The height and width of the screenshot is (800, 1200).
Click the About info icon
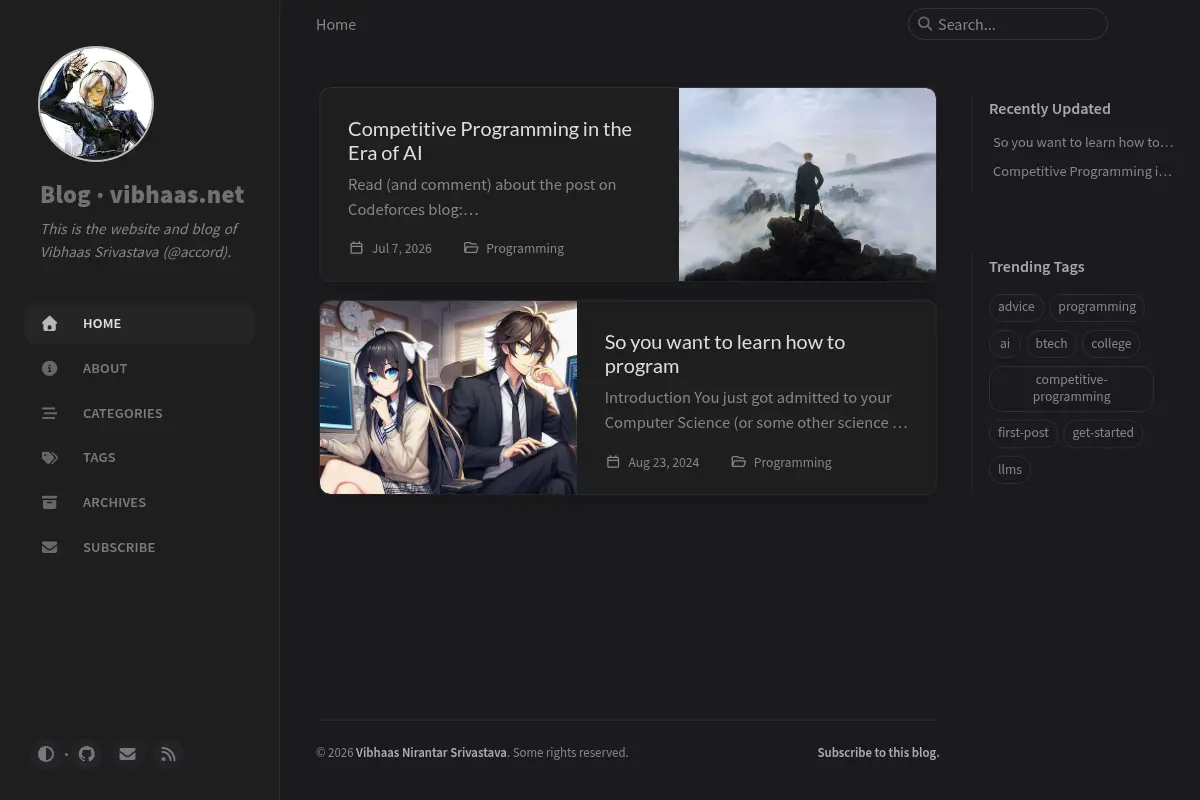point(50,368)
